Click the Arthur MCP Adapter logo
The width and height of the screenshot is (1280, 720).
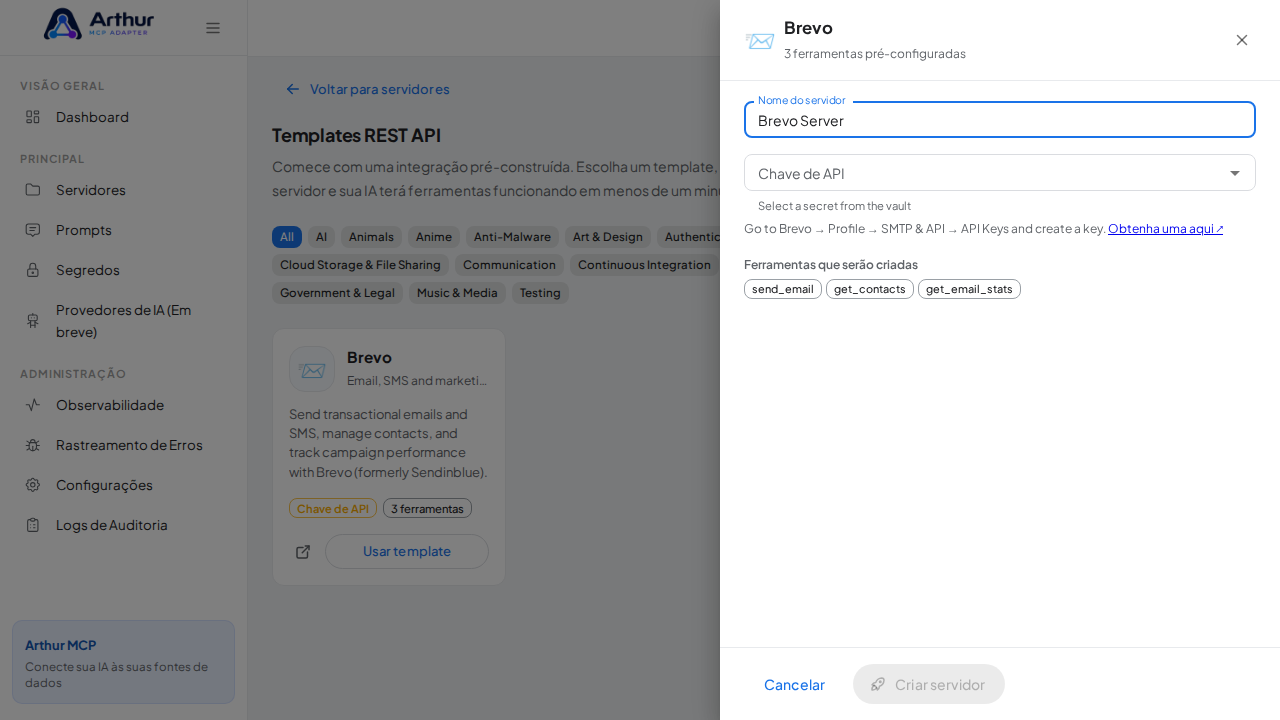click(99, 24)
